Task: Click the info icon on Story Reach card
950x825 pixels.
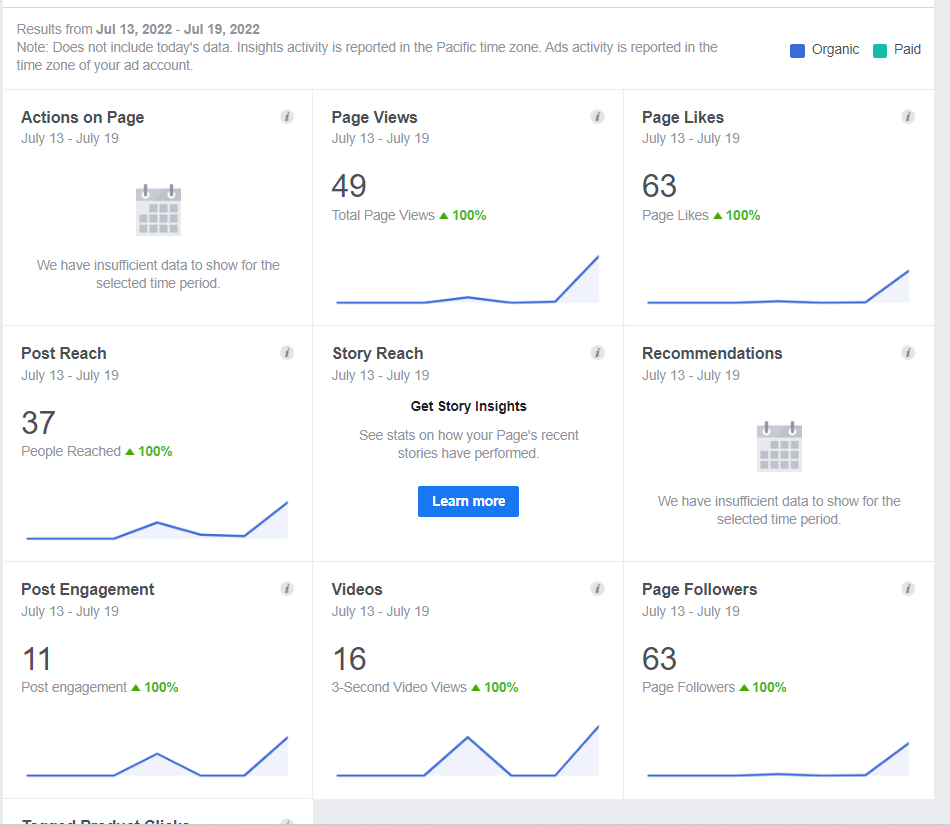Action: [x=597, y=353]
